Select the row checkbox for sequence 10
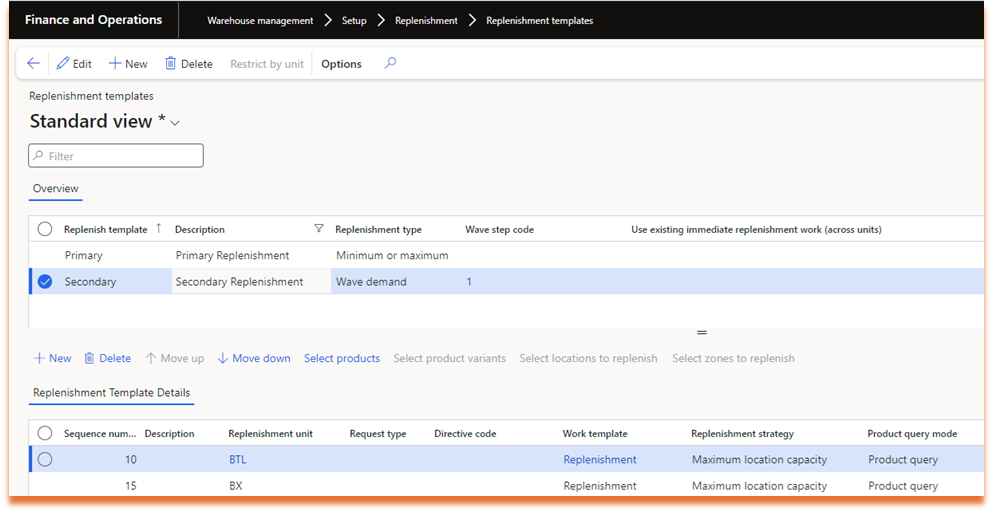This screenshot has height=513, width=993. click(x=45, y=460)
